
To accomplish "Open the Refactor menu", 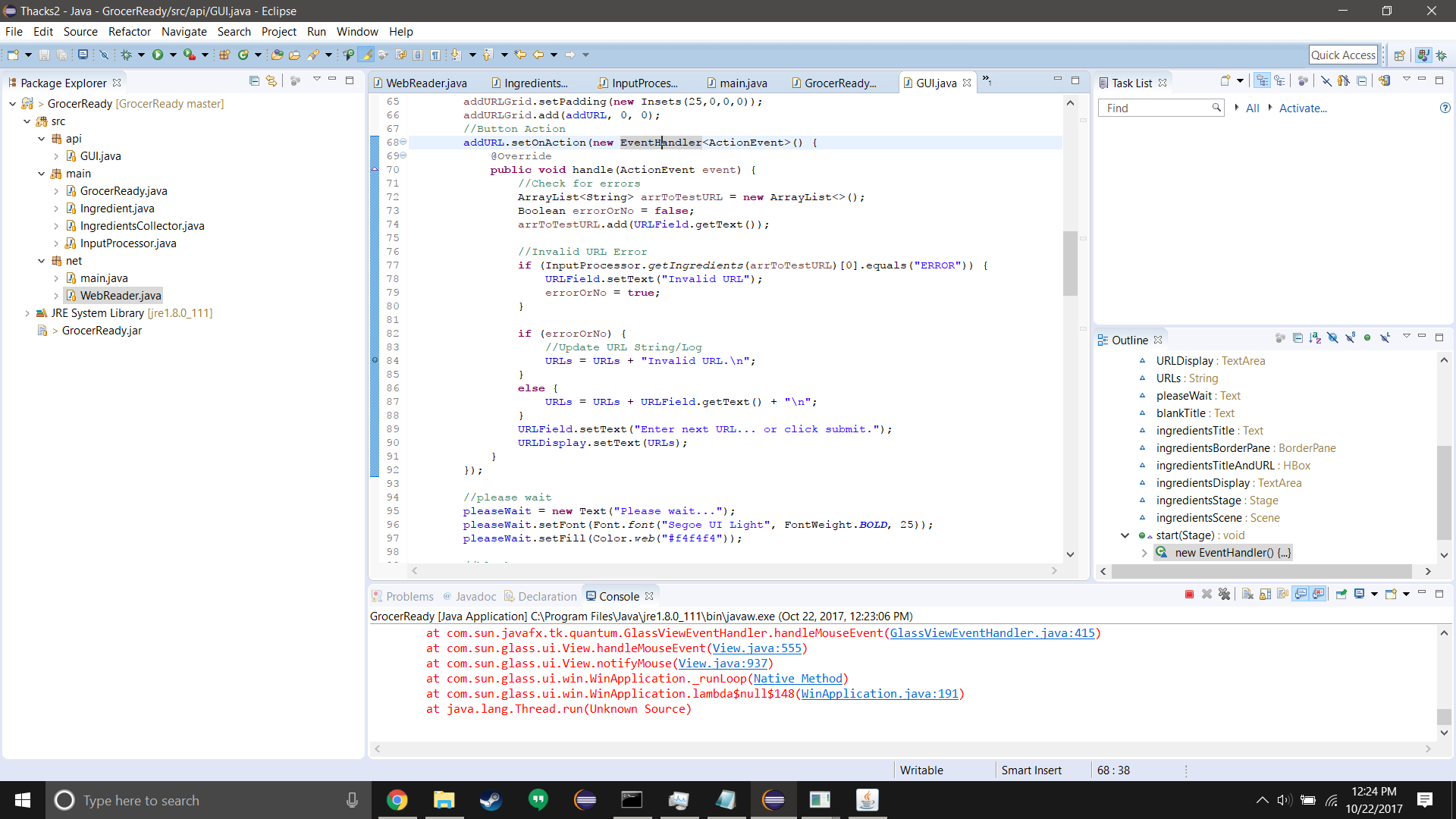I will coord(129,32).
